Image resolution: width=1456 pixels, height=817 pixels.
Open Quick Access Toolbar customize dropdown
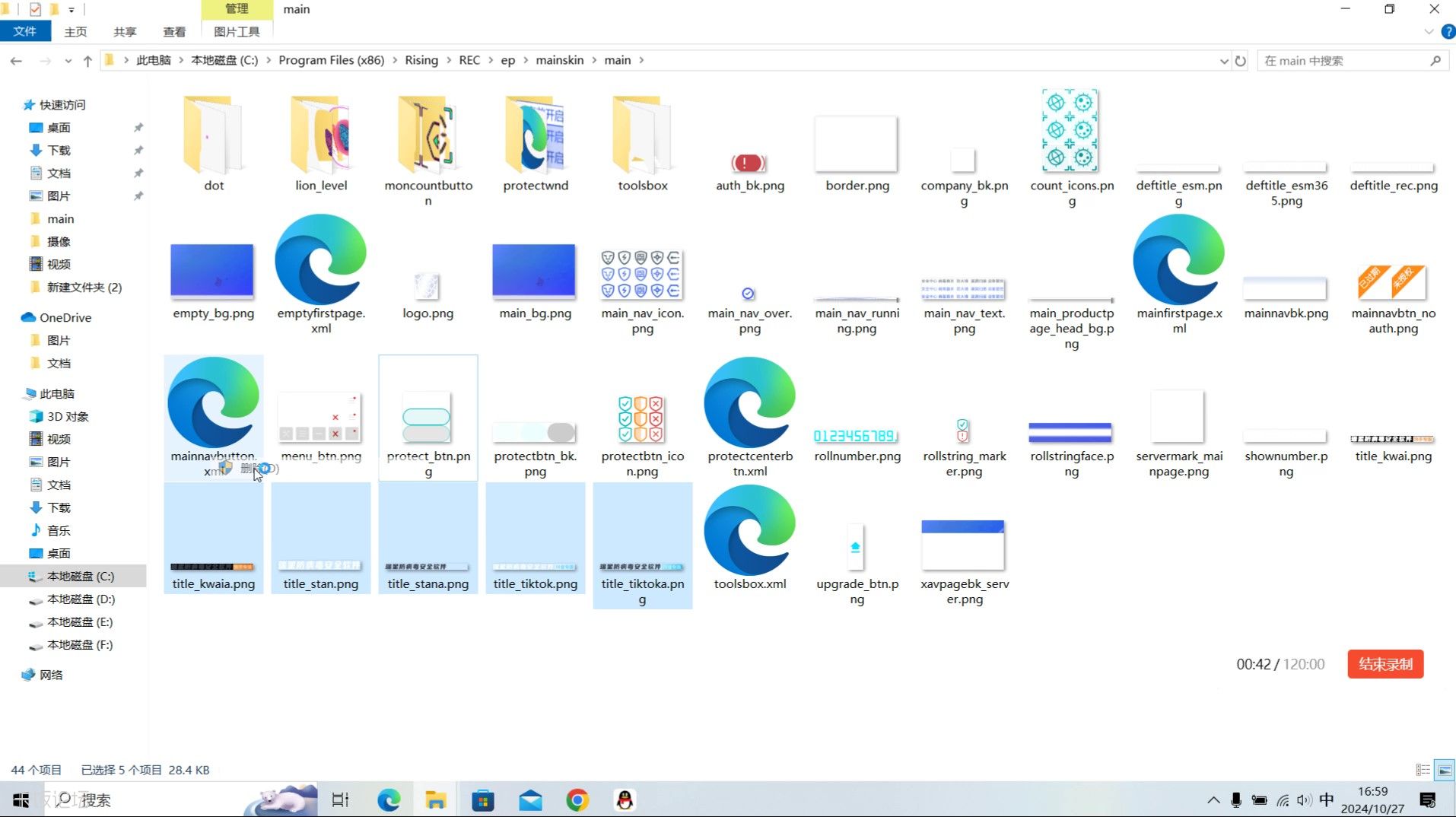point(72,10)
